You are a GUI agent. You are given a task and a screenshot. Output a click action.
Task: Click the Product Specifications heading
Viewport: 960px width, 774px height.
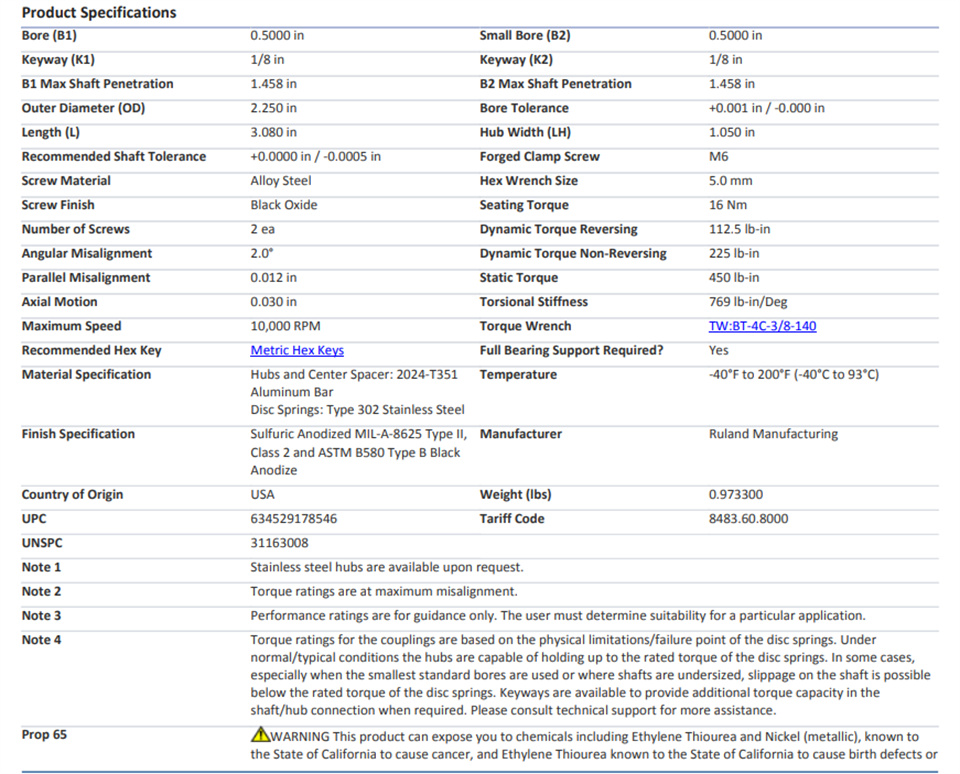(99, 12)
